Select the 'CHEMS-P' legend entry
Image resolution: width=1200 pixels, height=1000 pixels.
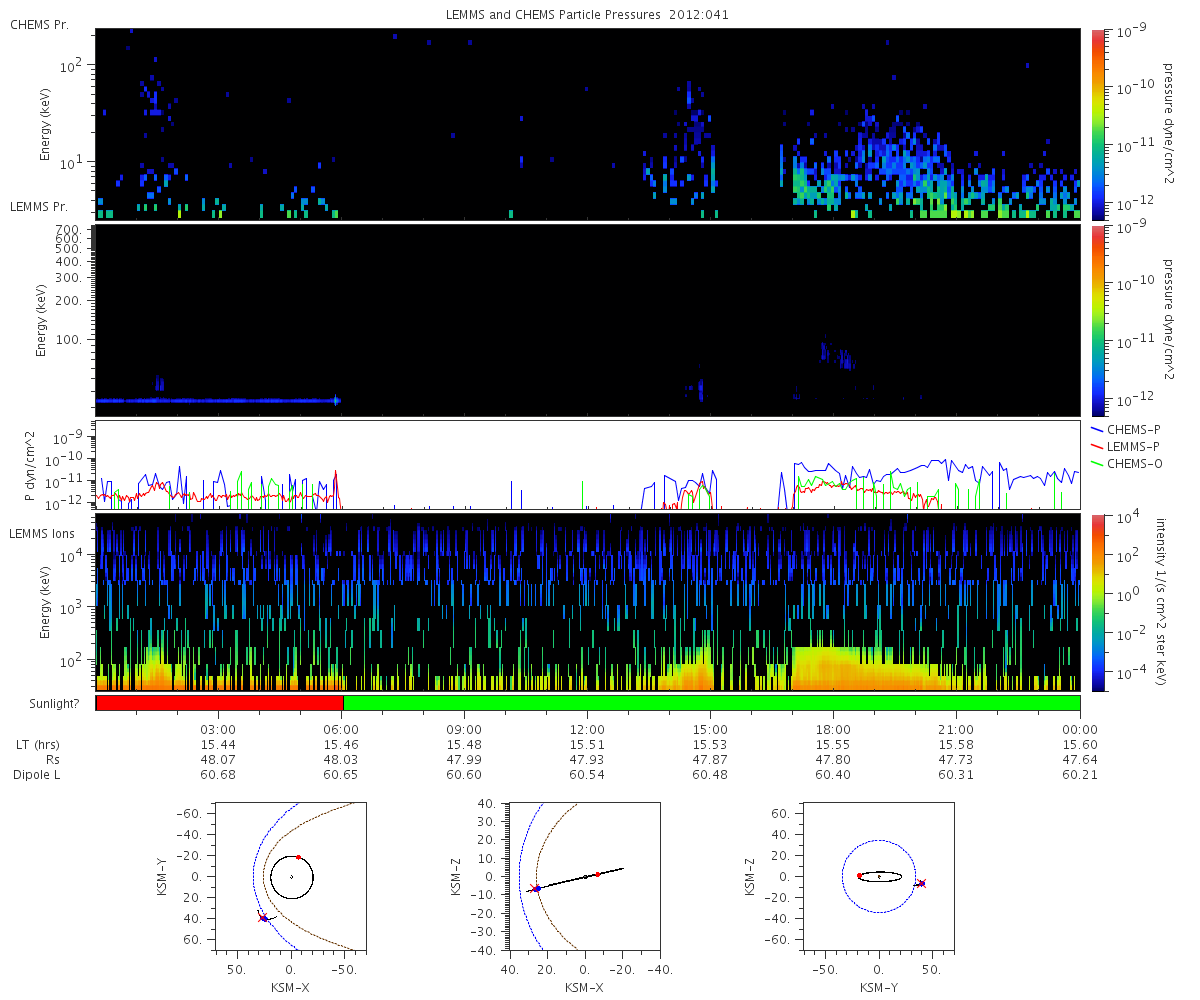coord(1128,429)
